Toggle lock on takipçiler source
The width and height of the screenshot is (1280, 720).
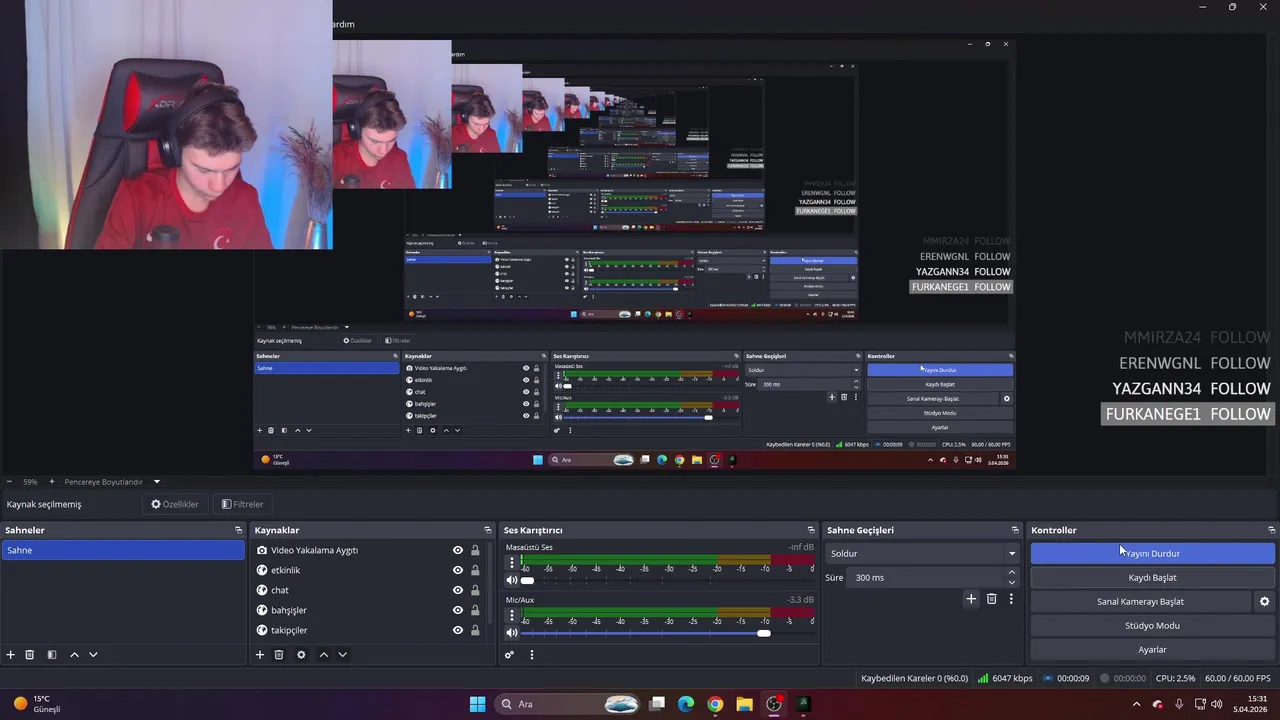[x=475, y=630]
